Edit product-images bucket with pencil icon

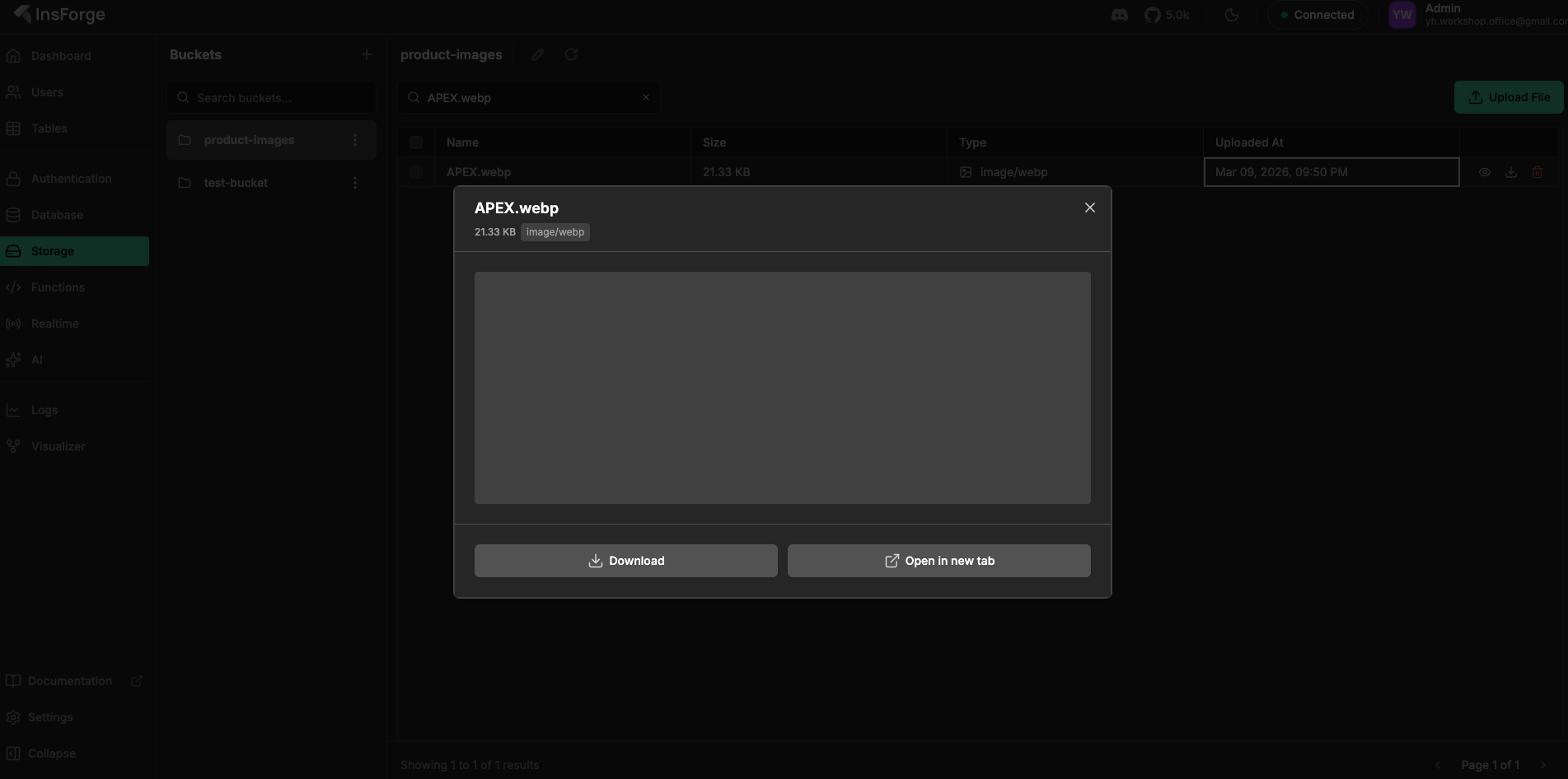538,54
